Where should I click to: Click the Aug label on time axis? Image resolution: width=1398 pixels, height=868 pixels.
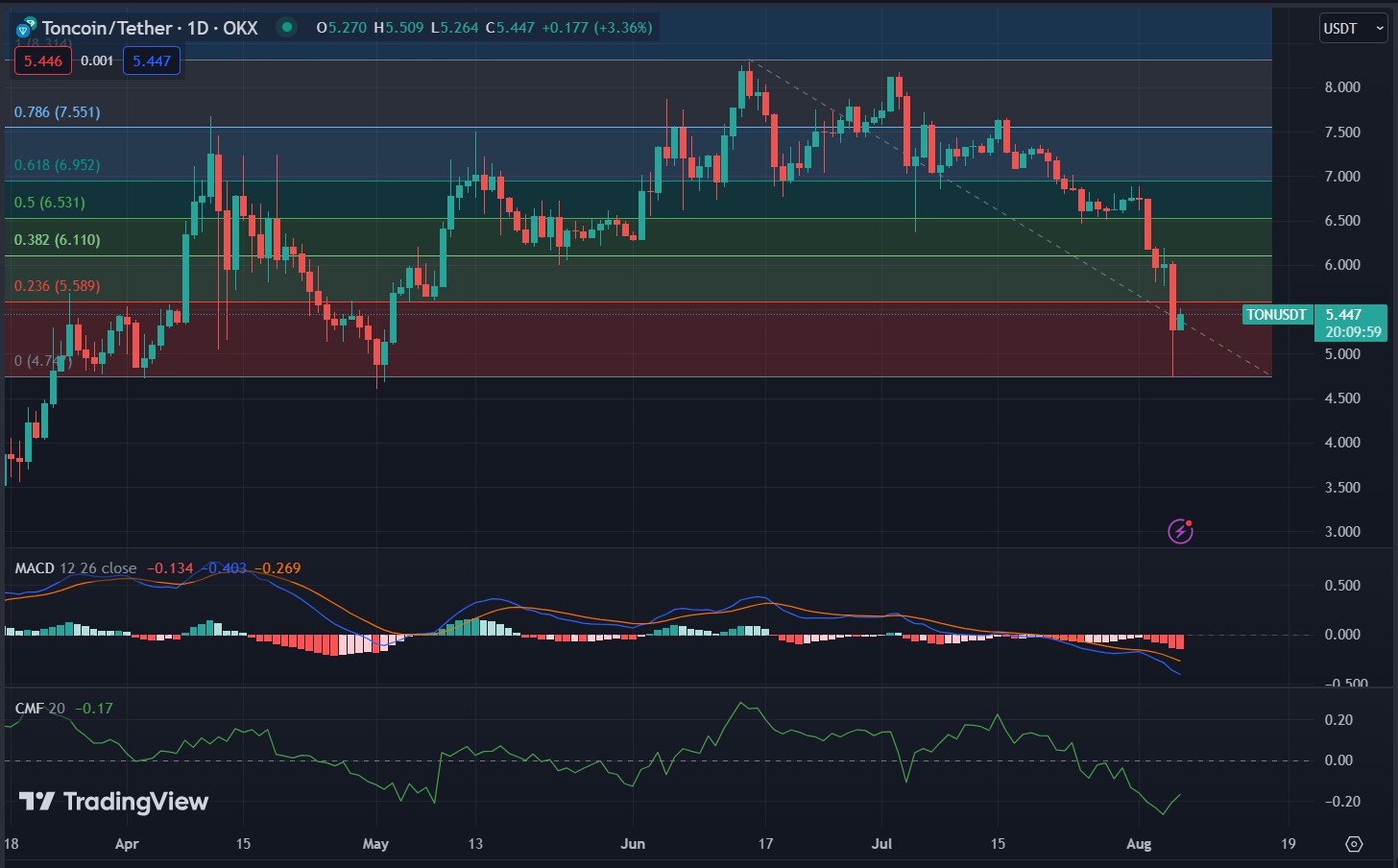click(1138, 844)
